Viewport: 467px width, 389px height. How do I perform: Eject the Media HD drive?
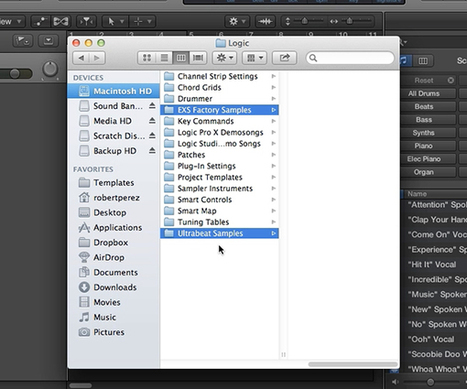(152, 121)
